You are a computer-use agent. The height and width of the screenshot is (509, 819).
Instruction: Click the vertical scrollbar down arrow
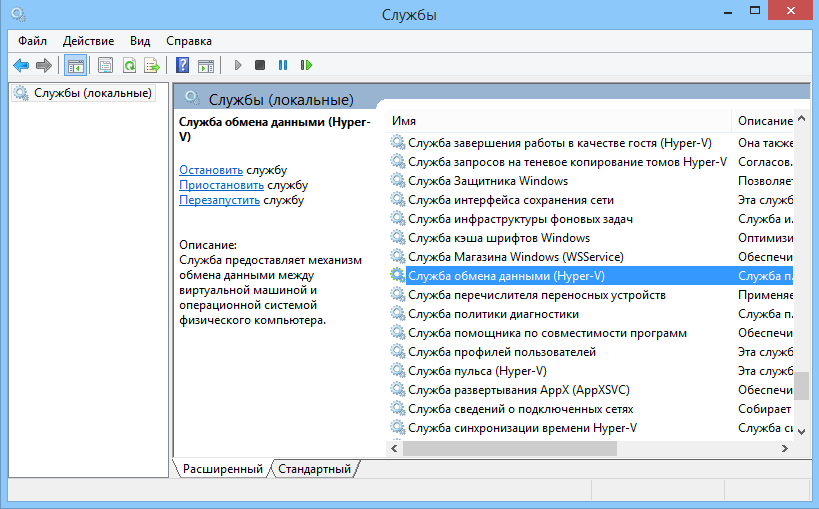(801, 430)
